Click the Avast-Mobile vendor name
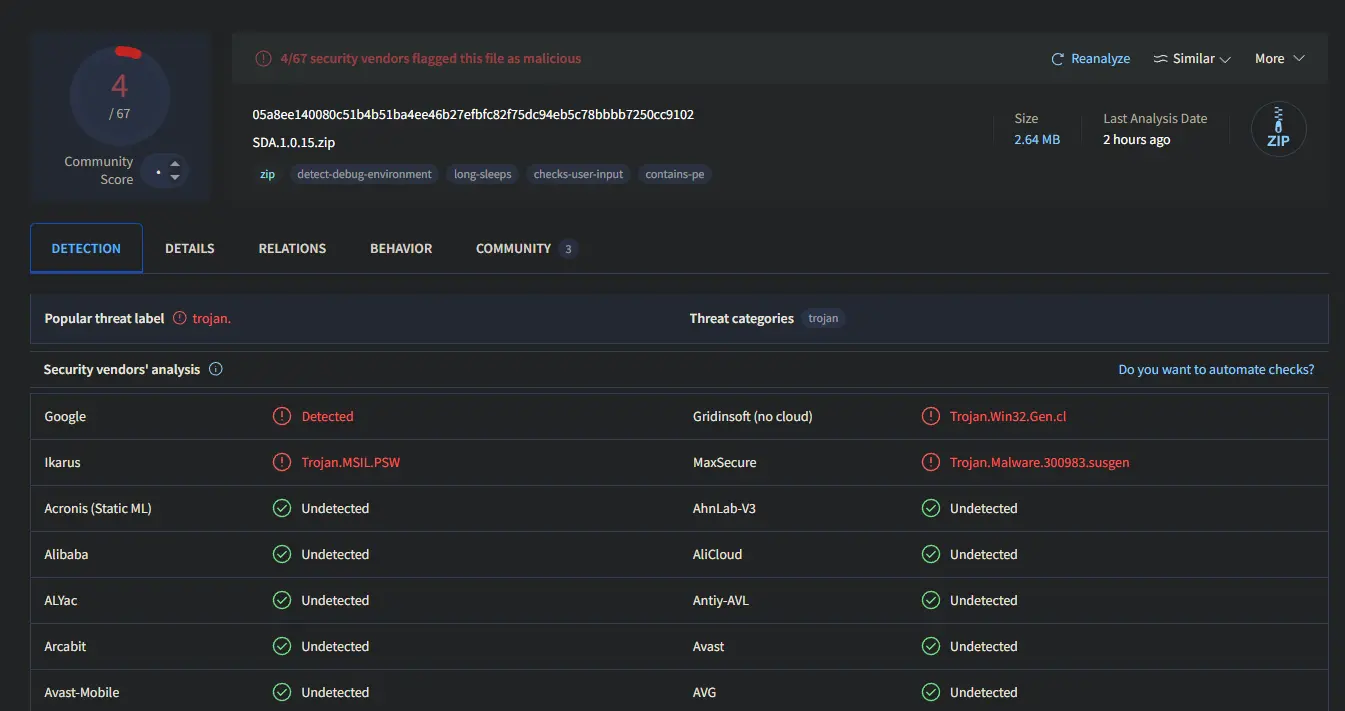1345x711 pixels. [82, 692]
